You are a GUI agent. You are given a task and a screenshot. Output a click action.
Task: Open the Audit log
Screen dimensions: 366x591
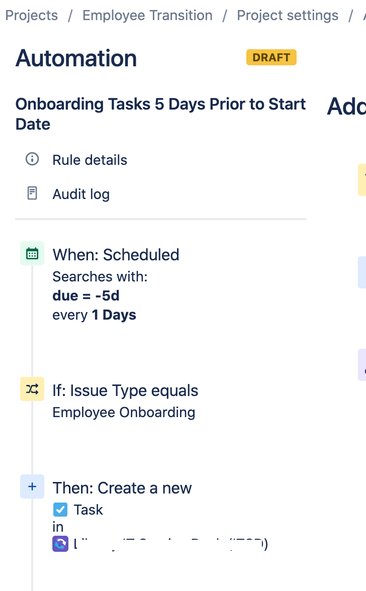point(81,194)
